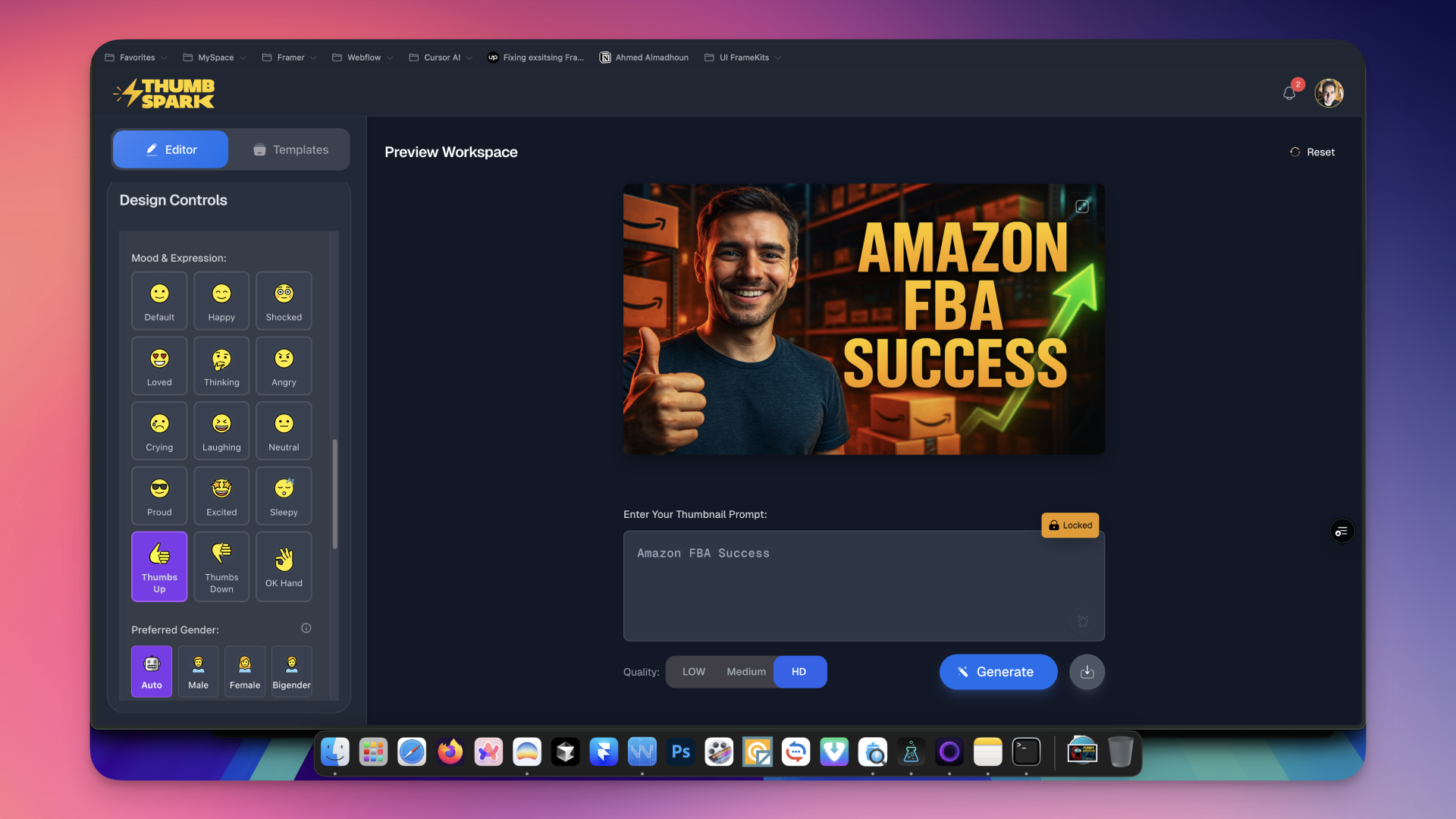Screen dimensions: 1456x819
Task: Click into the thumbnail prompt text field
Action: (x=864, y=585)
